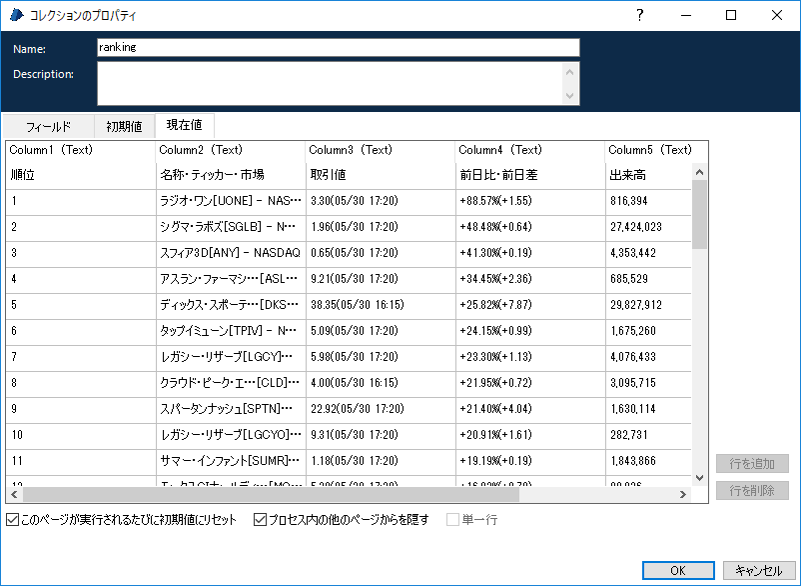Viewport: 801px width, 586px height.
Task: Click the 行を追加 button
Action: (752, 463)
